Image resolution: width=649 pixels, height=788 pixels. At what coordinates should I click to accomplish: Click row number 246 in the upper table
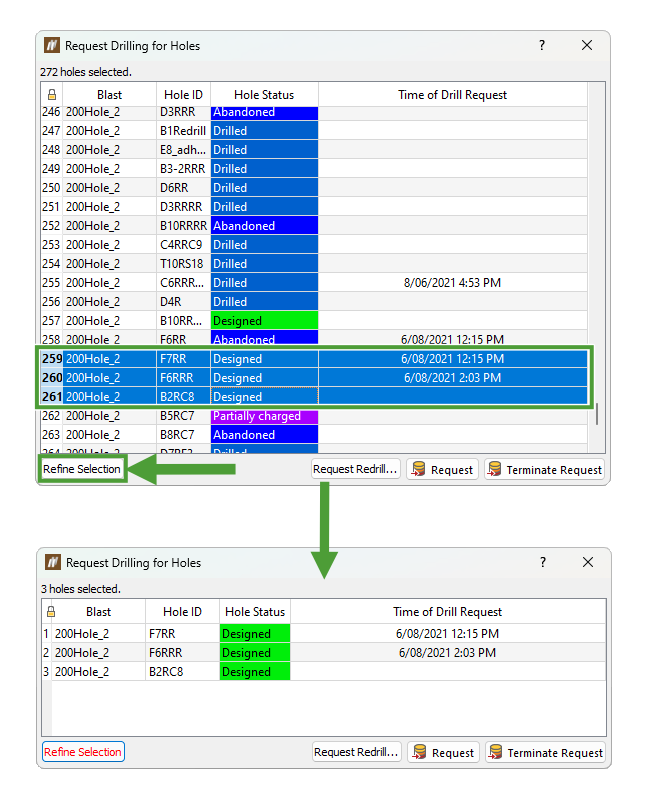(x=51, y=112)
